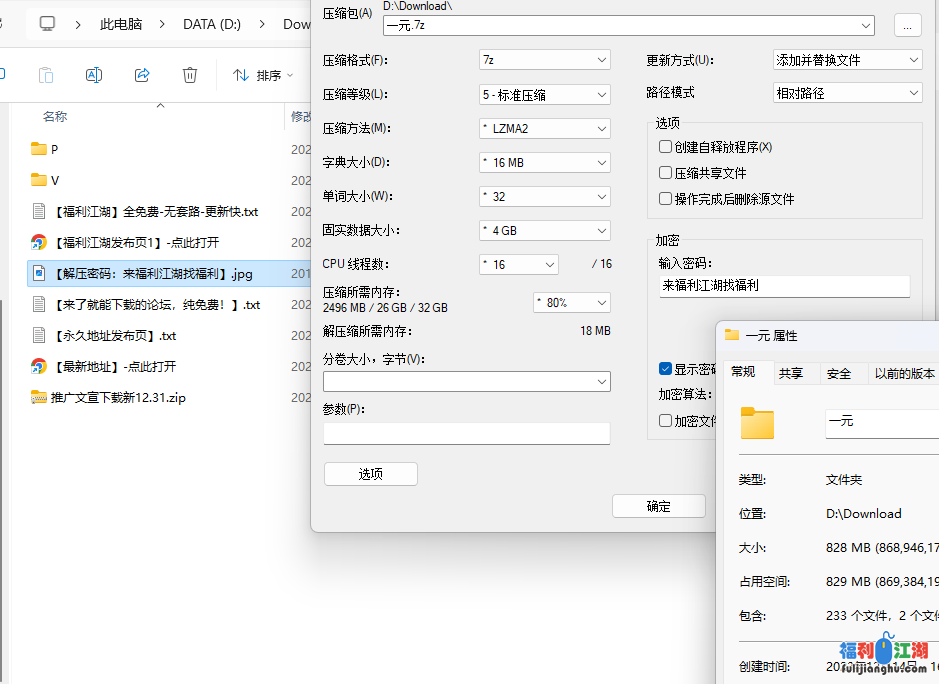The width and height of the screenshot is (939, 684).
Task: Uncheck the 显示密码 checkbox
Action: [664, 368]
